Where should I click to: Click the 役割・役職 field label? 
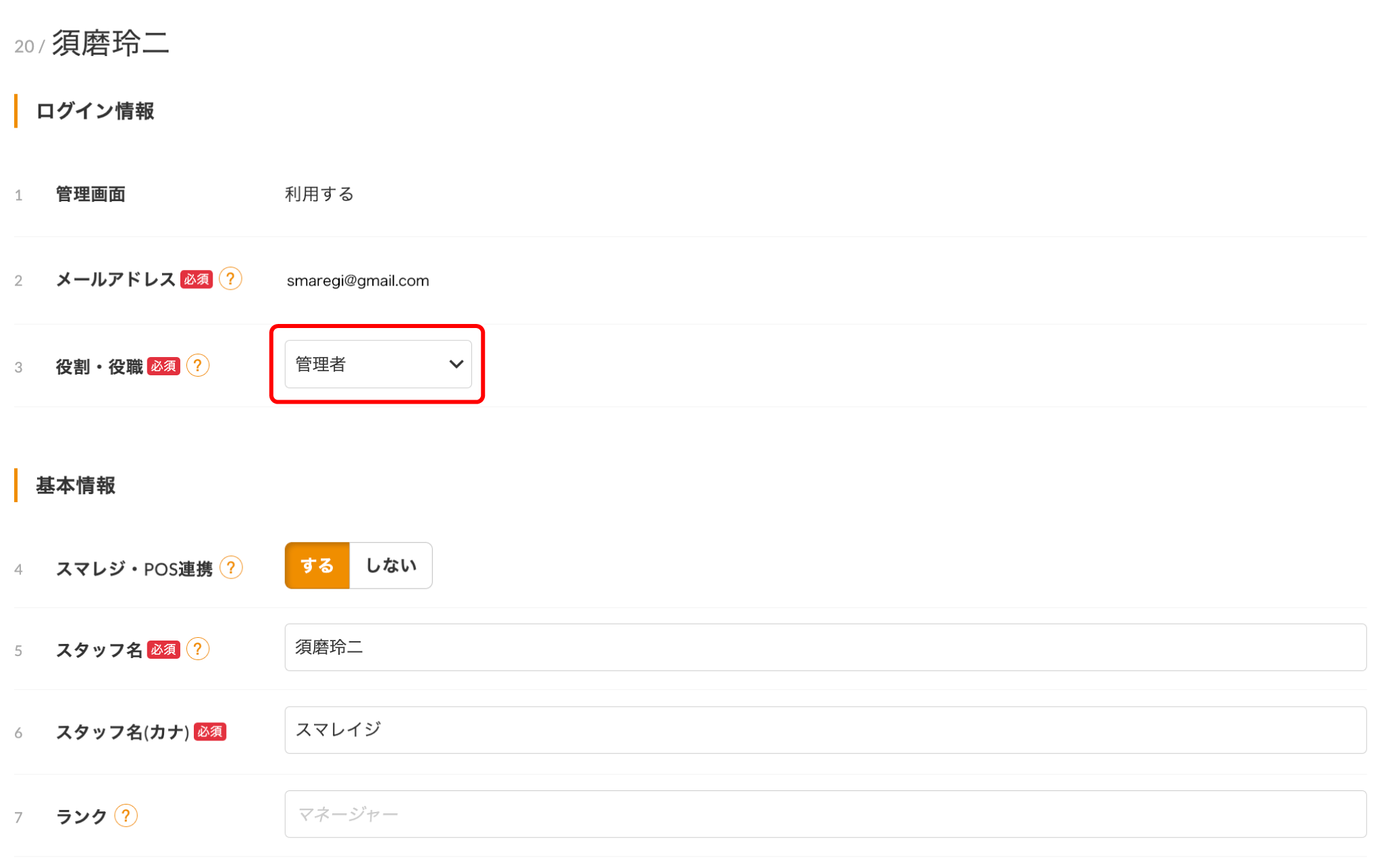(x=99, y=367)
